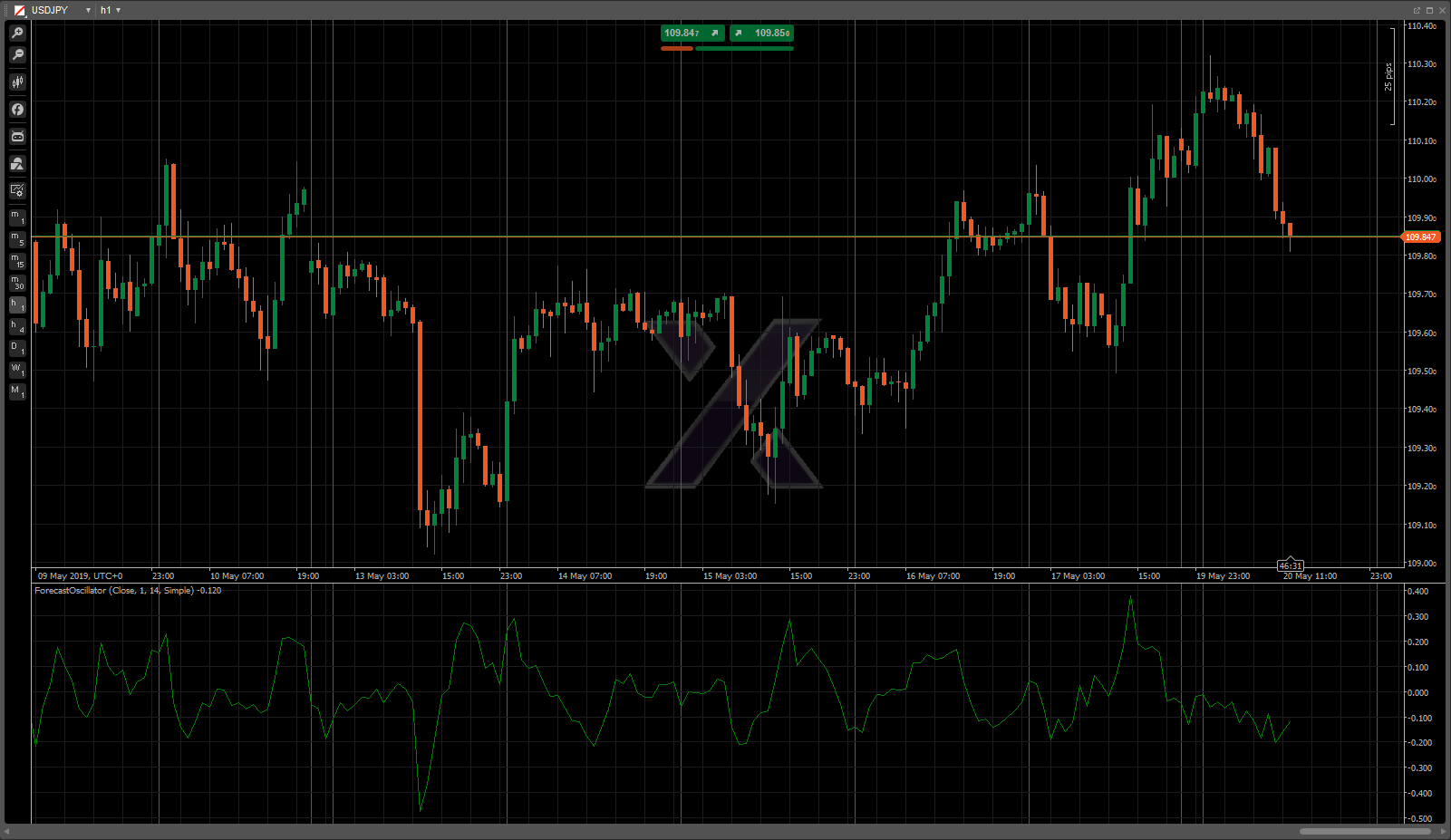The width and height of the screenshot is (1451, 840).
Task: Open the candlestick chart type icon
Action: [17, 82]
